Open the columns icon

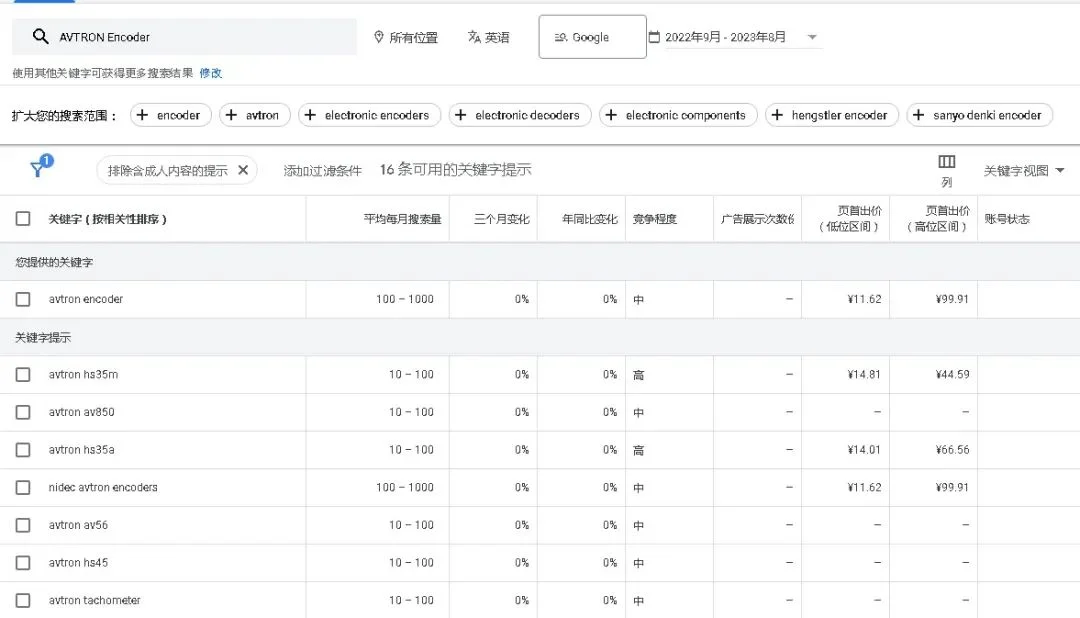click(946, 162)
